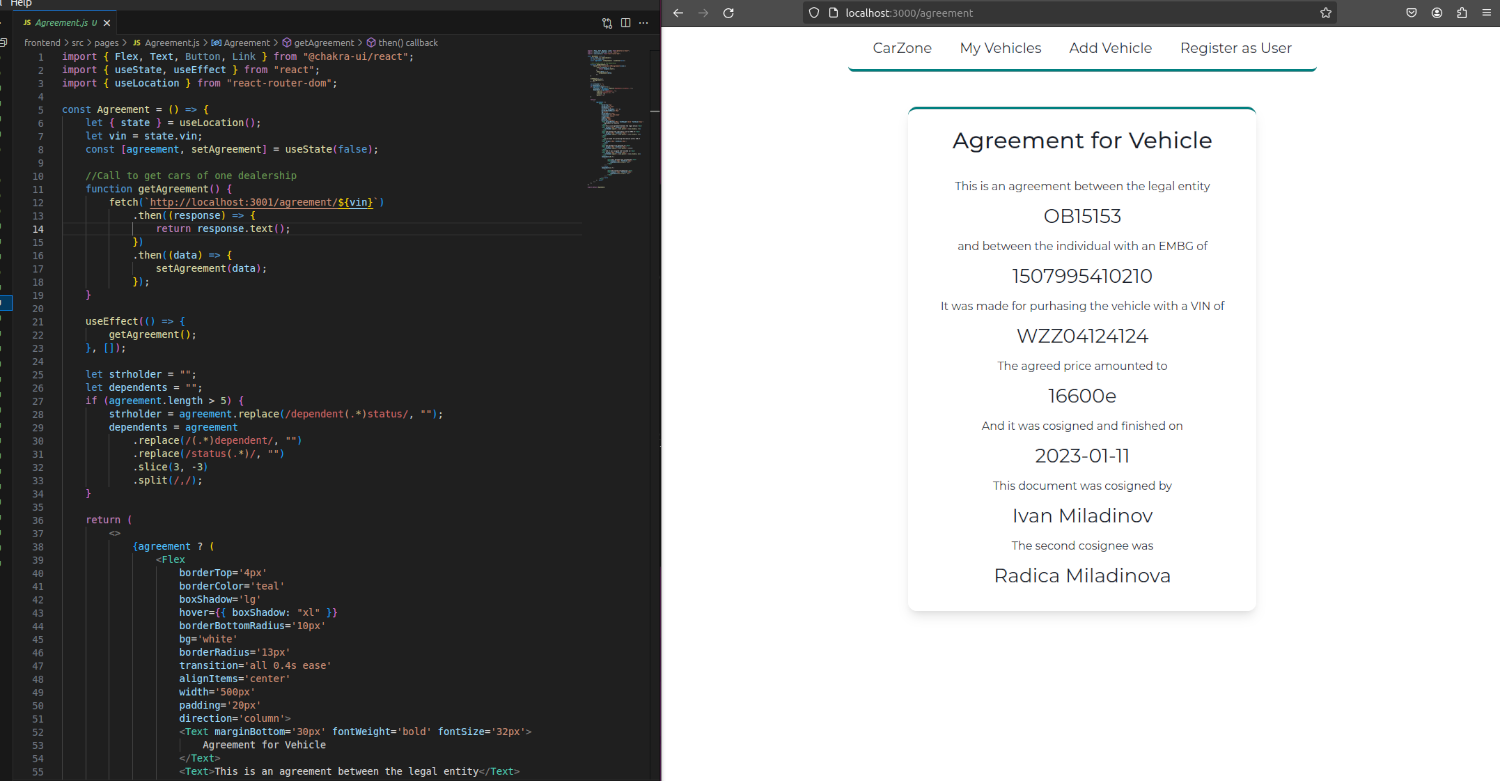This screenshot has width=1500, height=781.
Task: Open the Firefox extensions puzzle icon
Action: click(x=1462, y=13)
